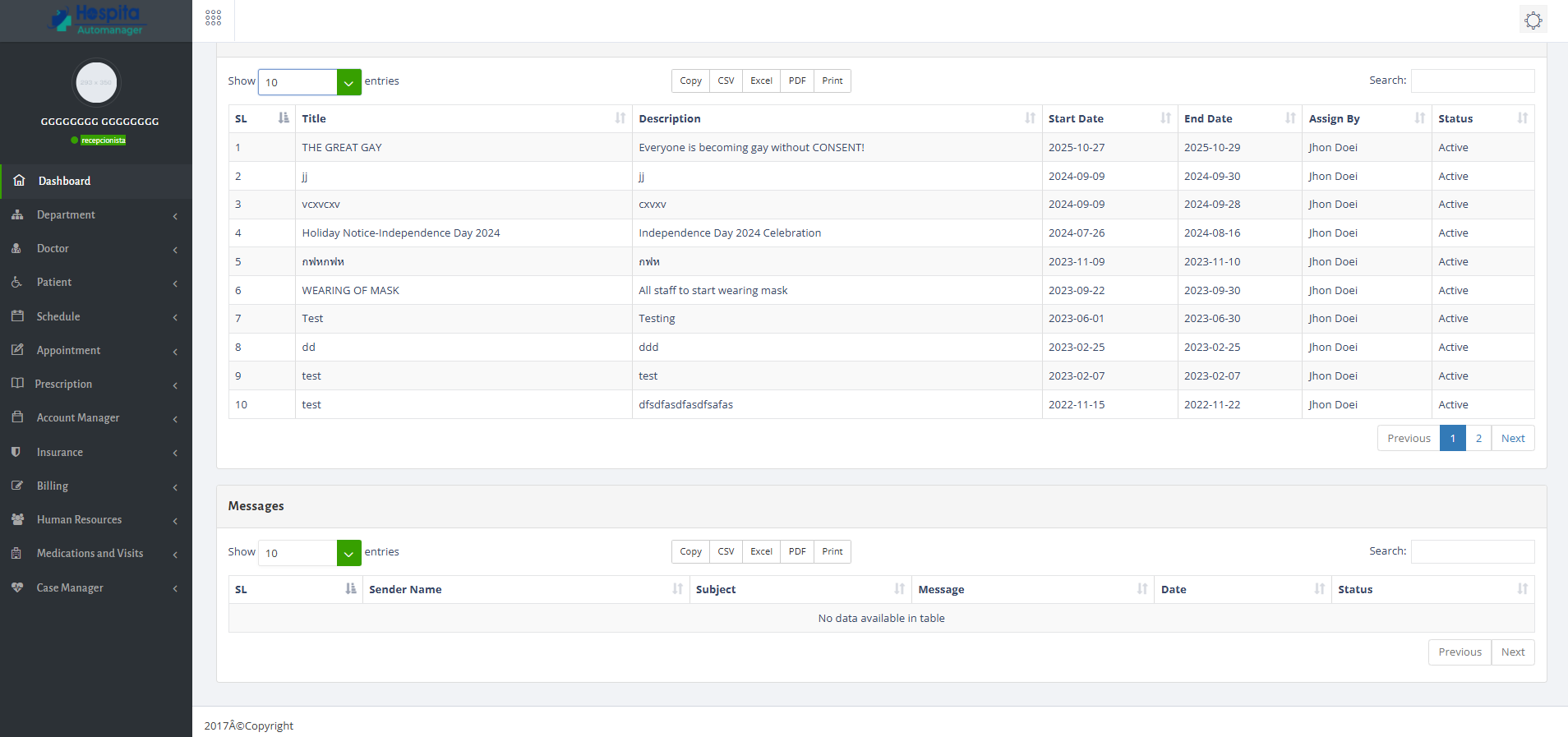
Task: Click the Insurance shield icon
Action: pos(16,451)
